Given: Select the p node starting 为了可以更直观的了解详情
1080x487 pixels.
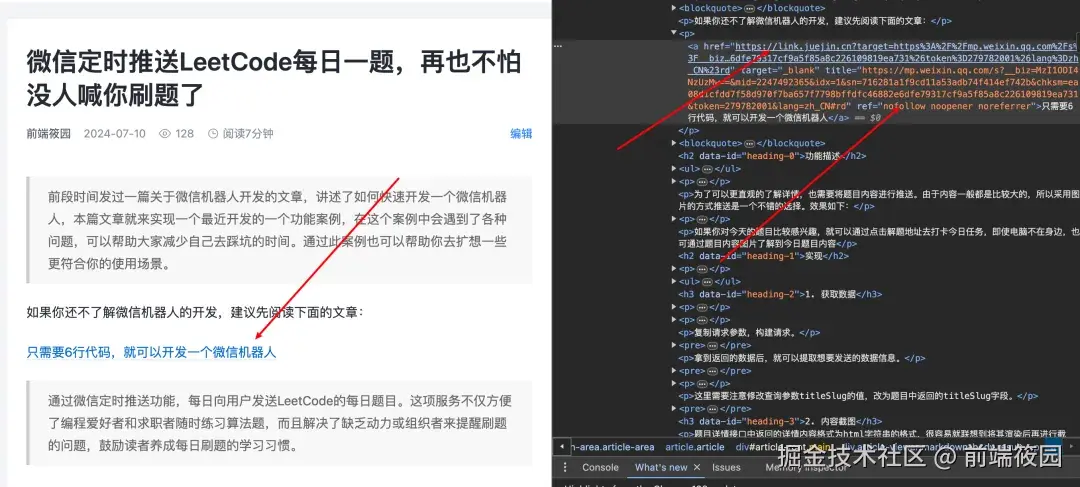Looking at the screenshot, I should click(x=879, y=200).
